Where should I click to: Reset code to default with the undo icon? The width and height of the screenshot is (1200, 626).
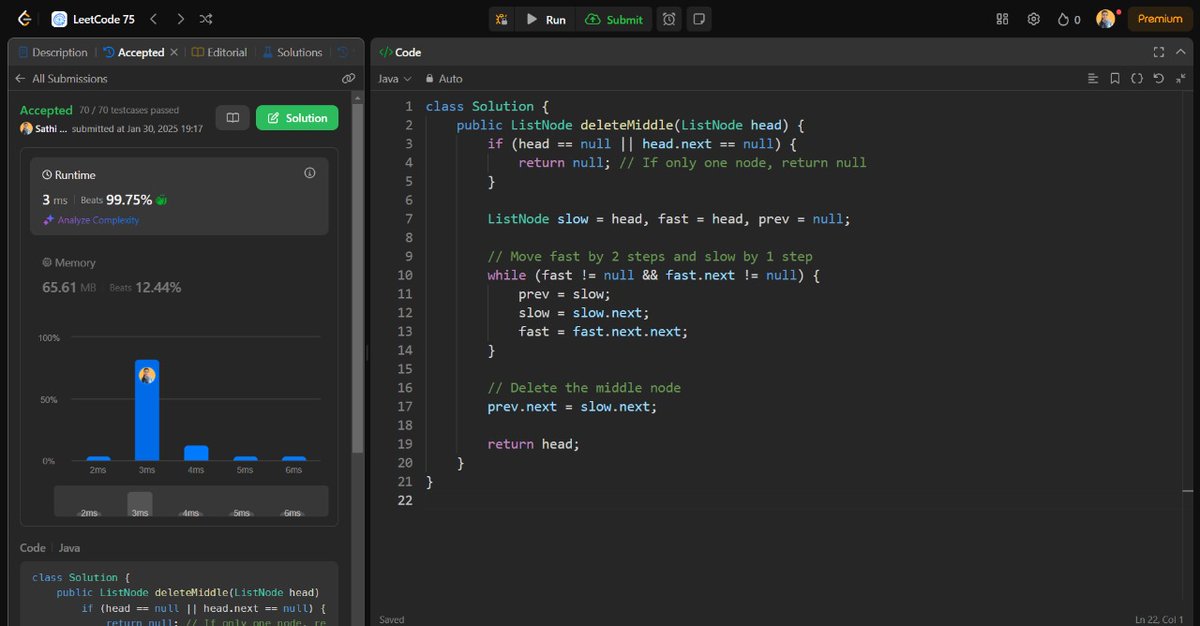point(1158,78)
